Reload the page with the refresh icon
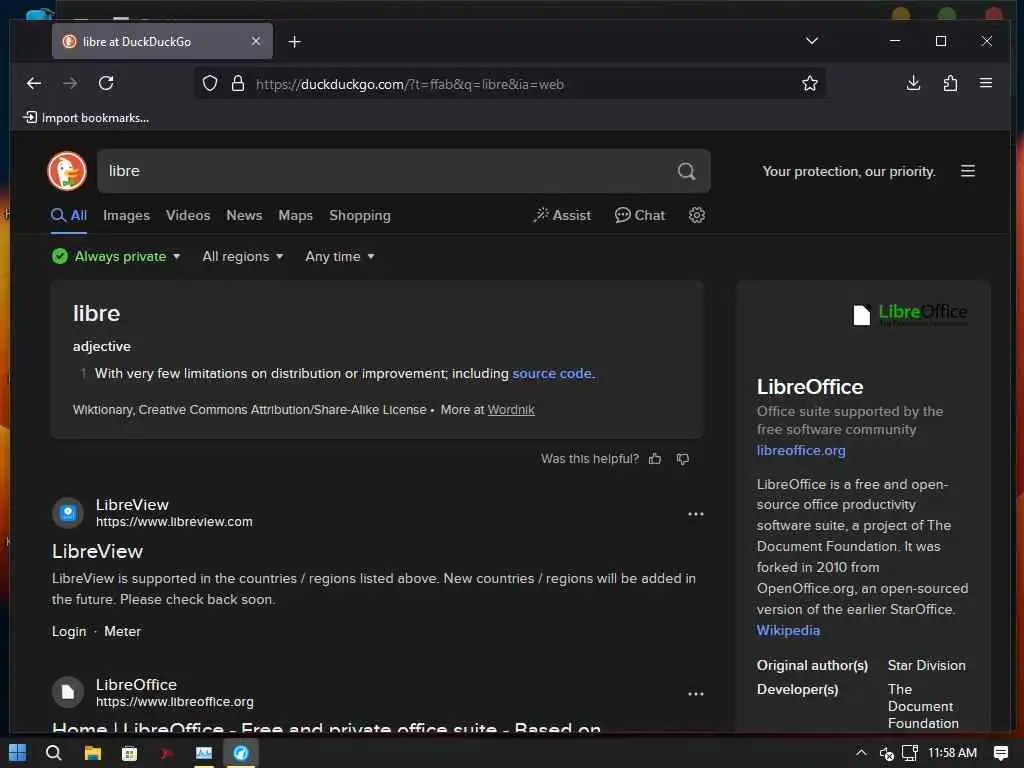Image resolution: width=1024 pixels, height=768 pixels. (106, 83)
